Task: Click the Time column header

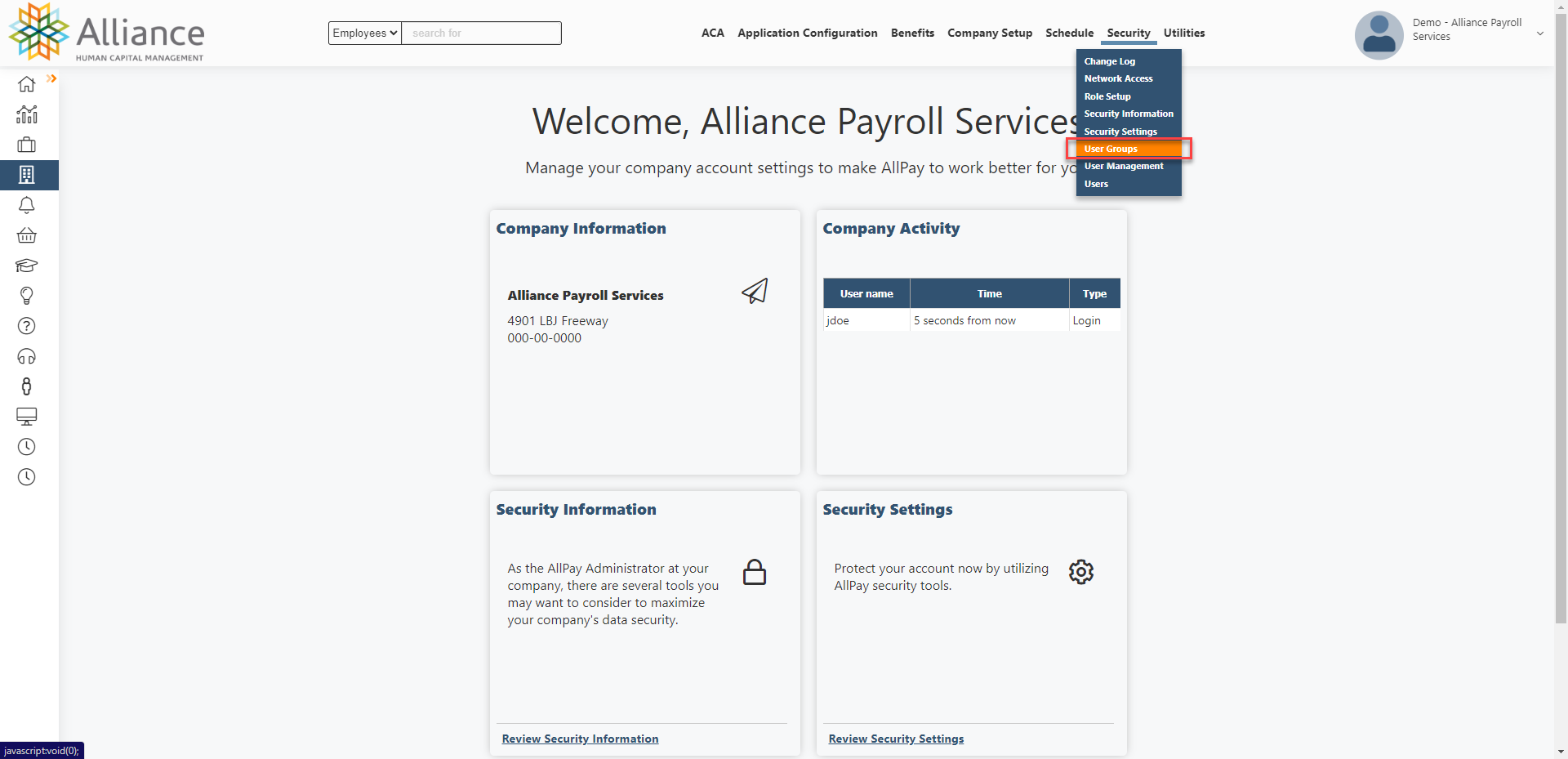Action: [x=990, y=293]
